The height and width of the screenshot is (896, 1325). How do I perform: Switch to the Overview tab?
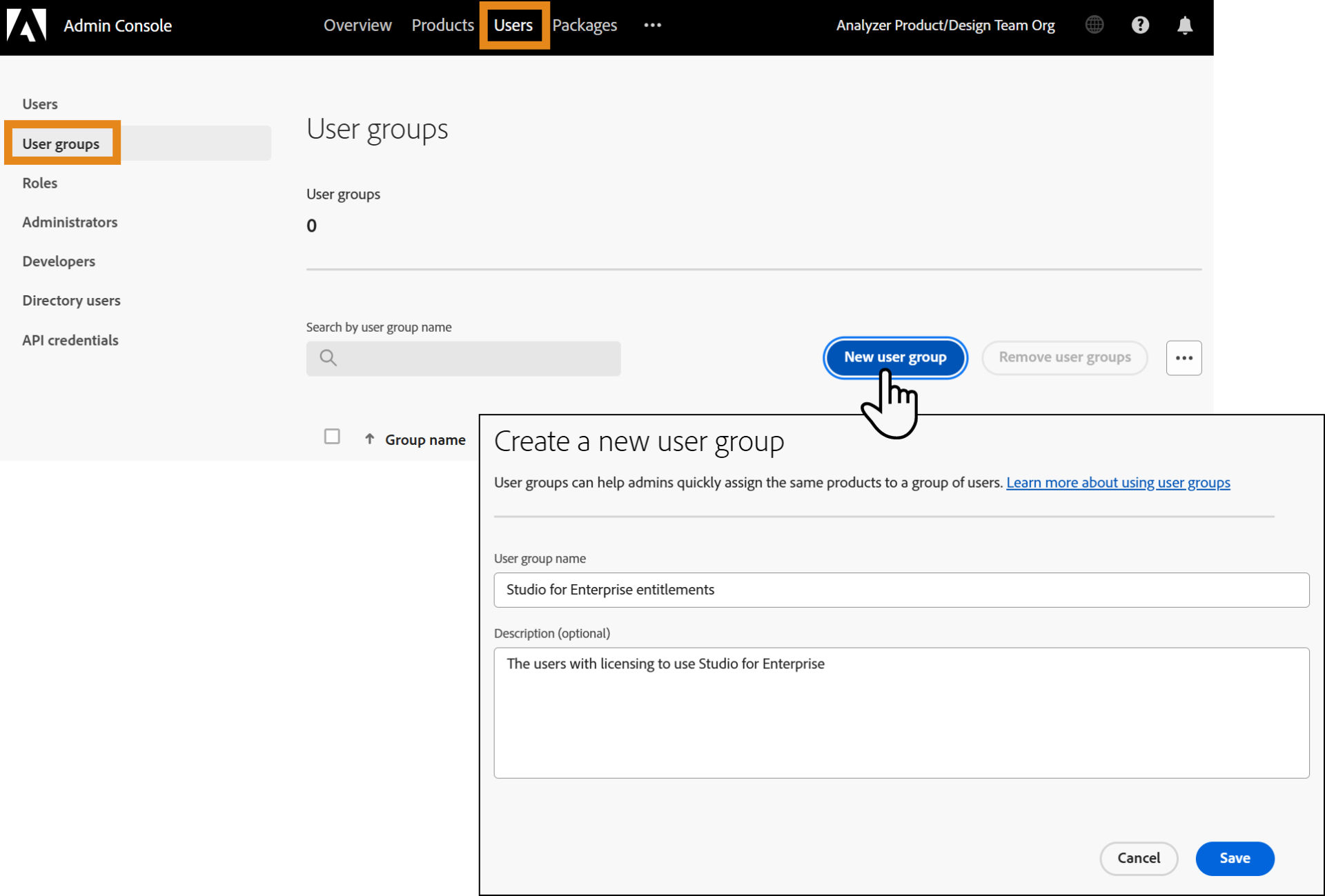click(357, 26)
